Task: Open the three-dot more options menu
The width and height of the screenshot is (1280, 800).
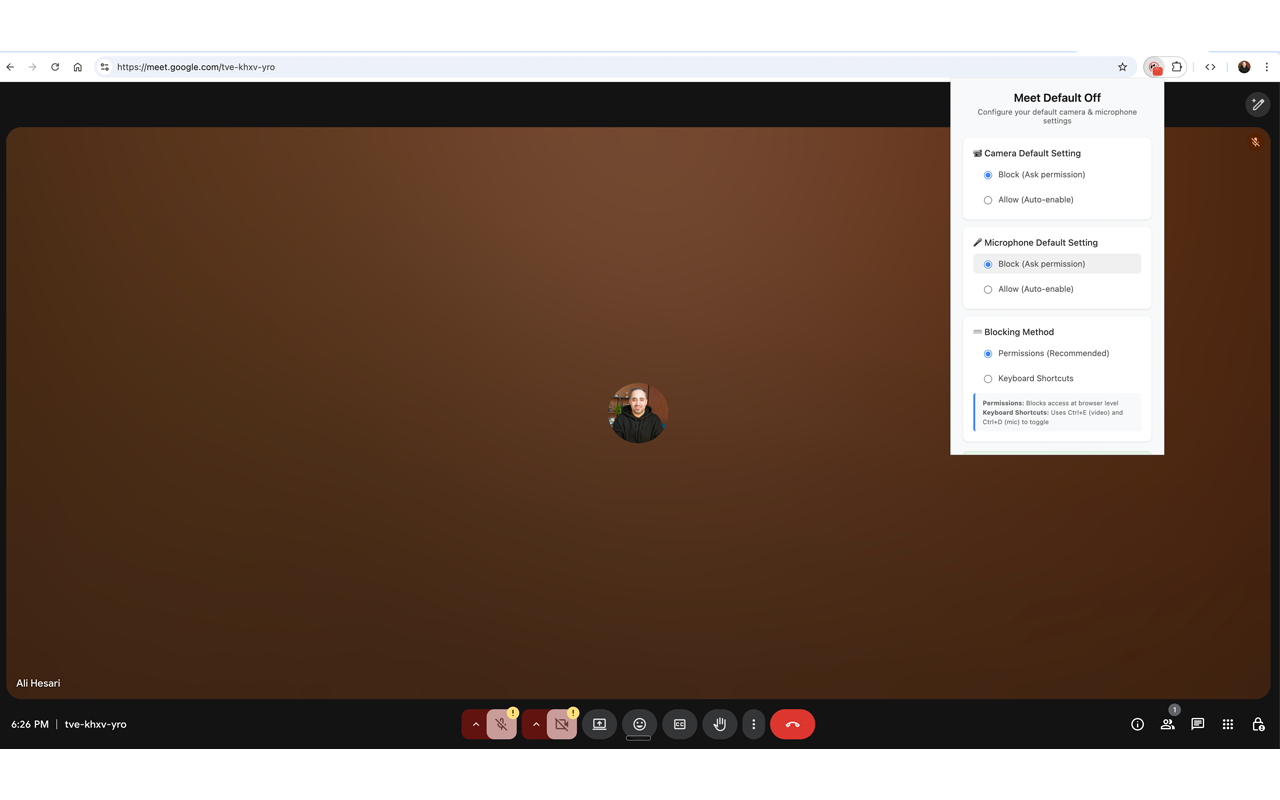Action: pos(754,724)
